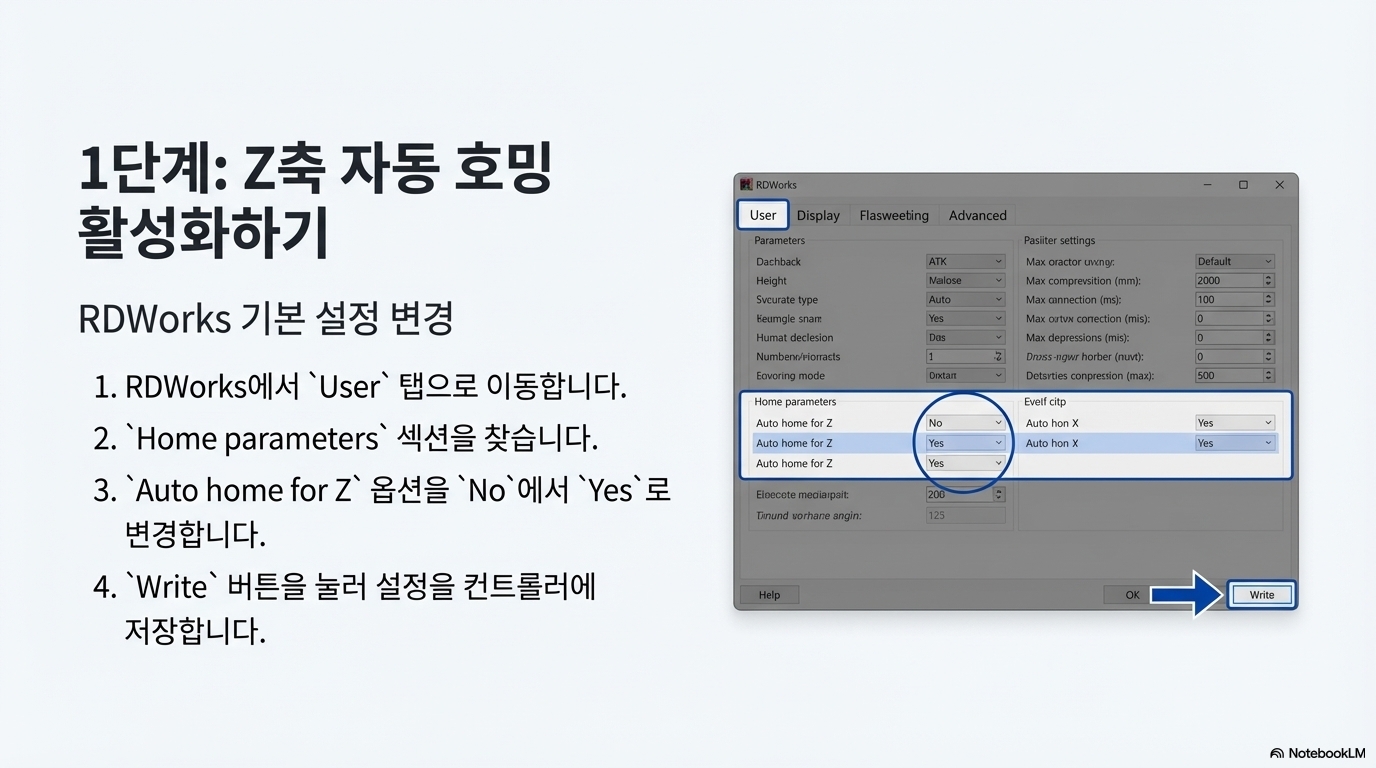Open the dropdown in highlighted Auto hon X row
Screen dimensions: 1376x768
click(1235, 443)
